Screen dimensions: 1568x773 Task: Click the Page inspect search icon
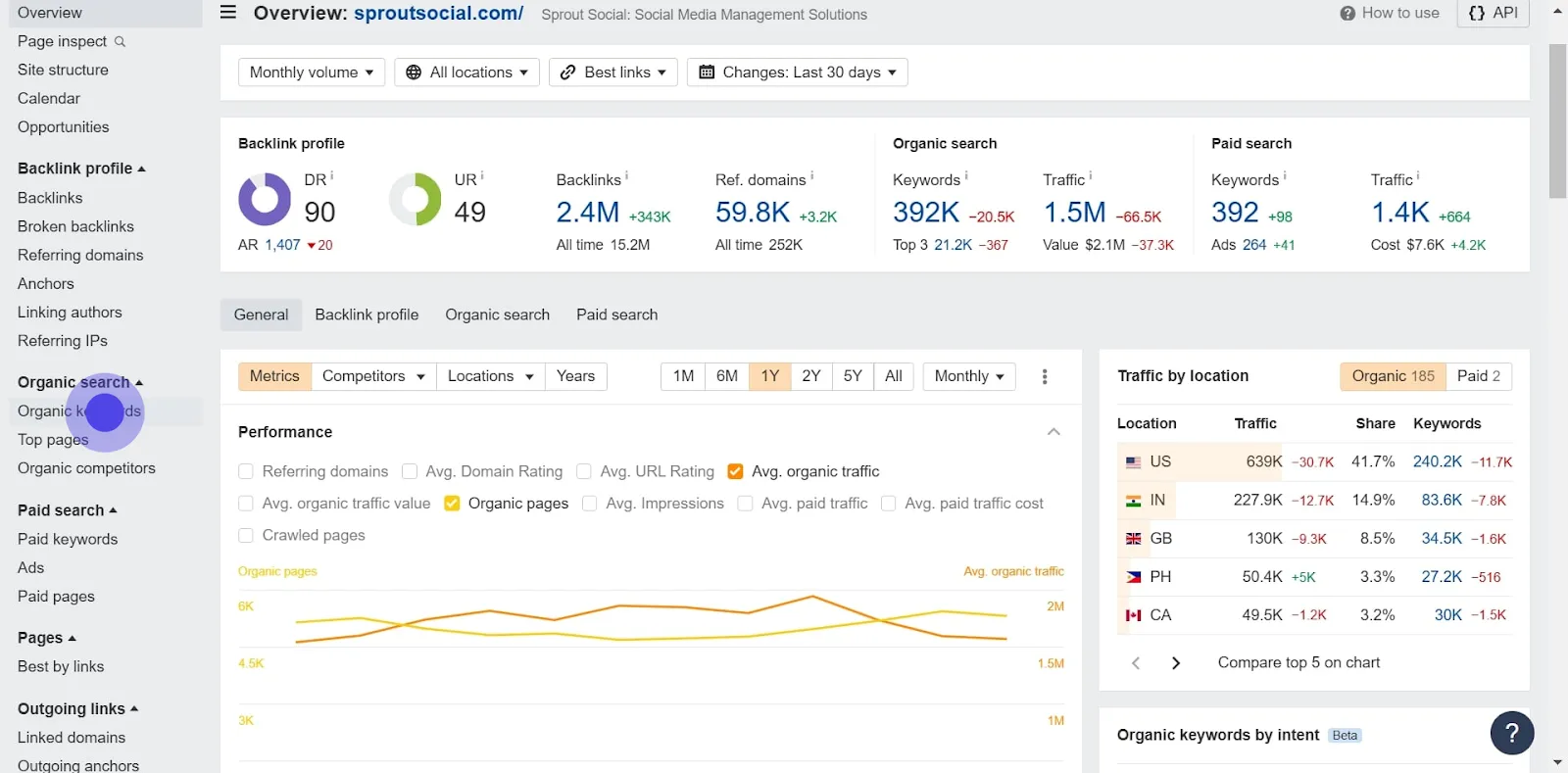click(120, 41)
